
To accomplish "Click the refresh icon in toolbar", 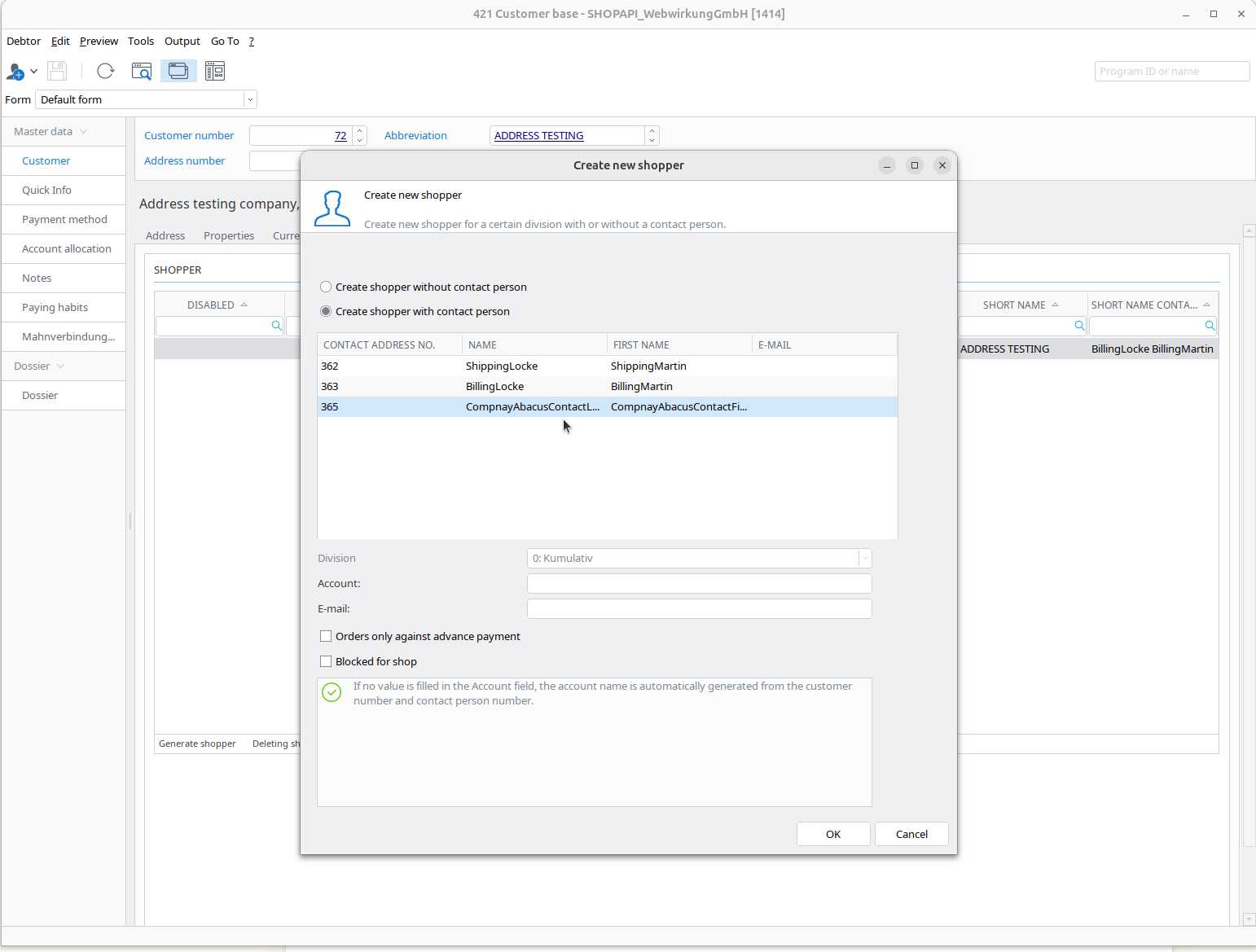I will pyautogui.click(x=105, y=72).
